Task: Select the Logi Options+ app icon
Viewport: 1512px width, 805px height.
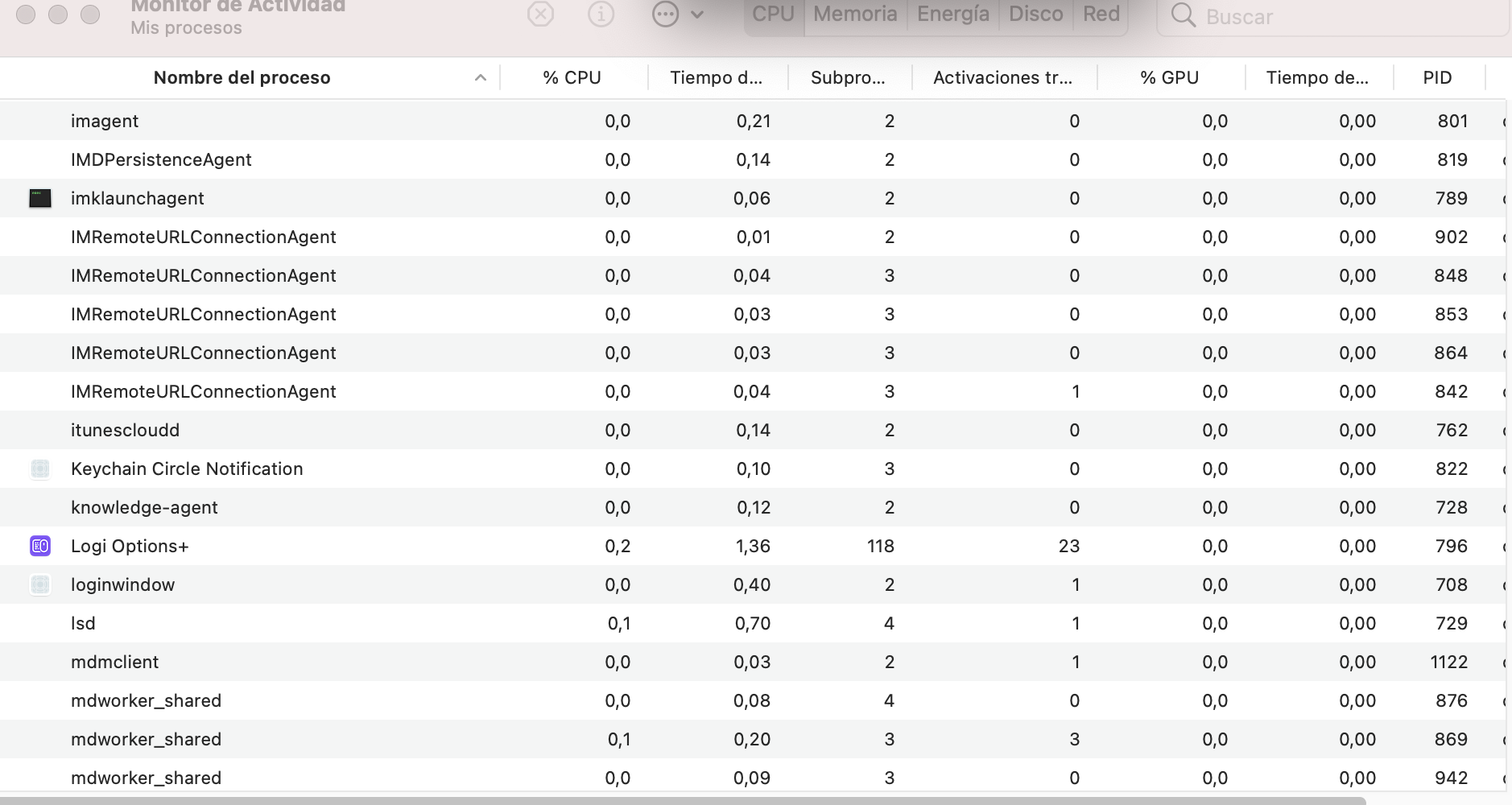Action: [40, 546]
